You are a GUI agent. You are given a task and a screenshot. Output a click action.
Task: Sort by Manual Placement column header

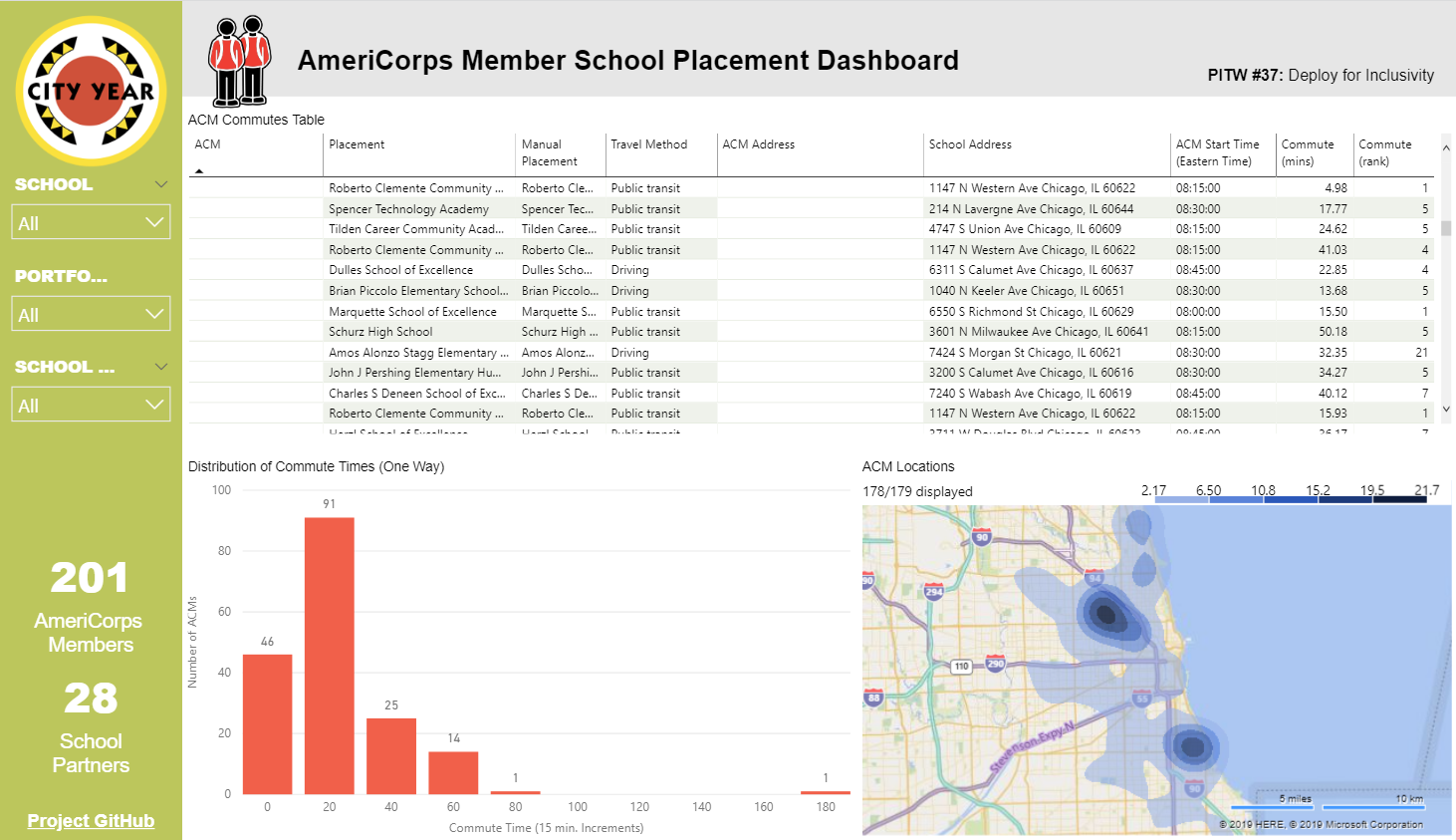click(x=550, y=152)
